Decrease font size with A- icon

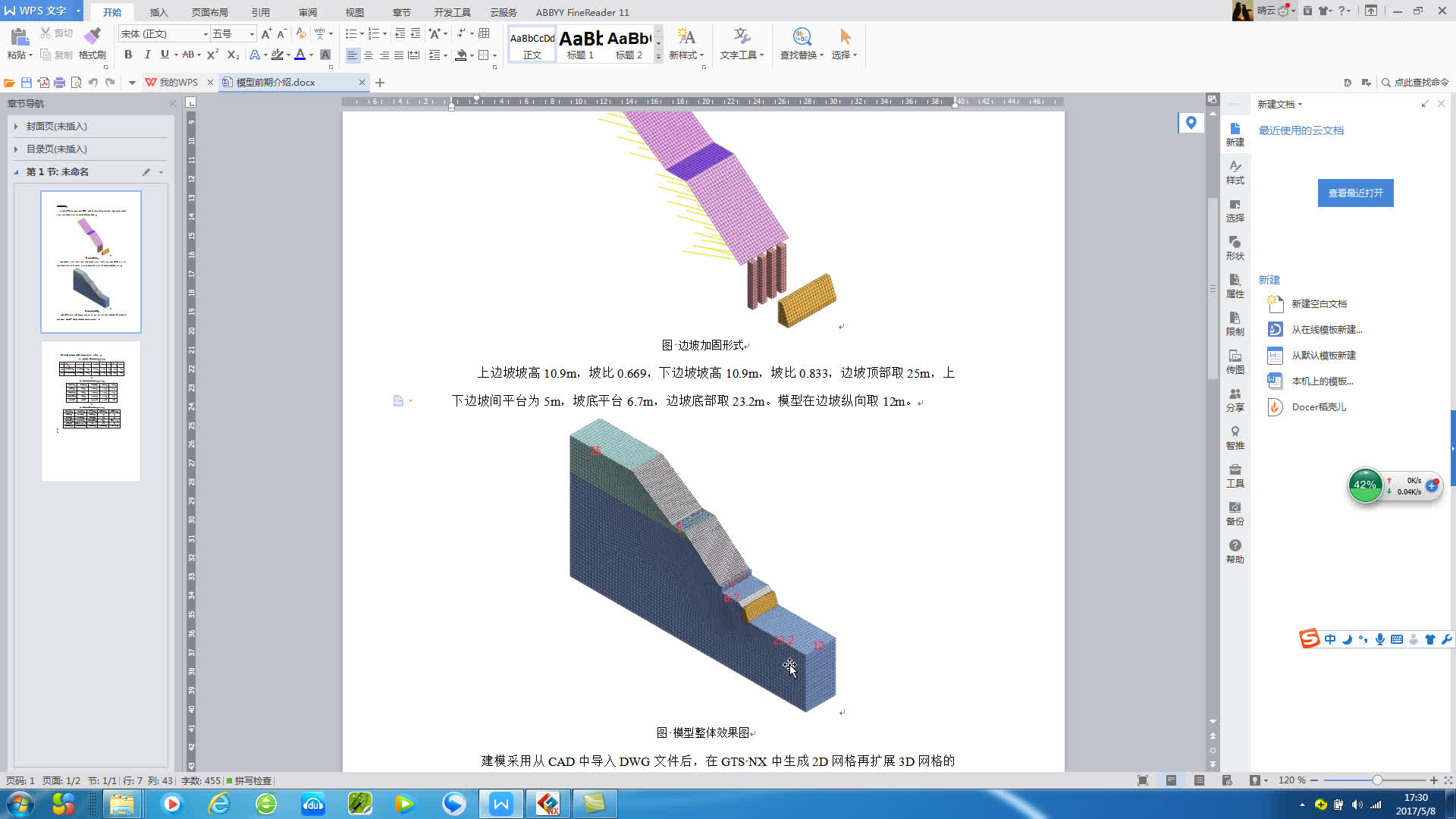tap(281, 33)
